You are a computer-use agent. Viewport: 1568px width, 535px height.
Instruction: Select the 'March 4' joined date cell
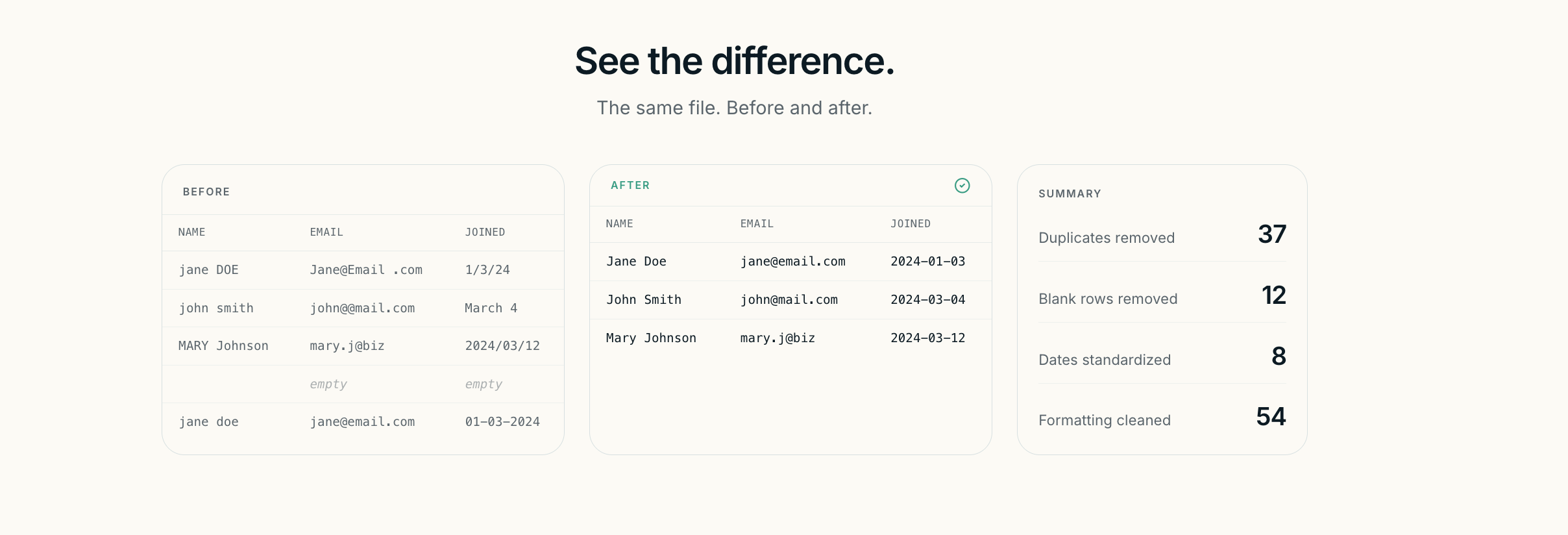point(491,308)
